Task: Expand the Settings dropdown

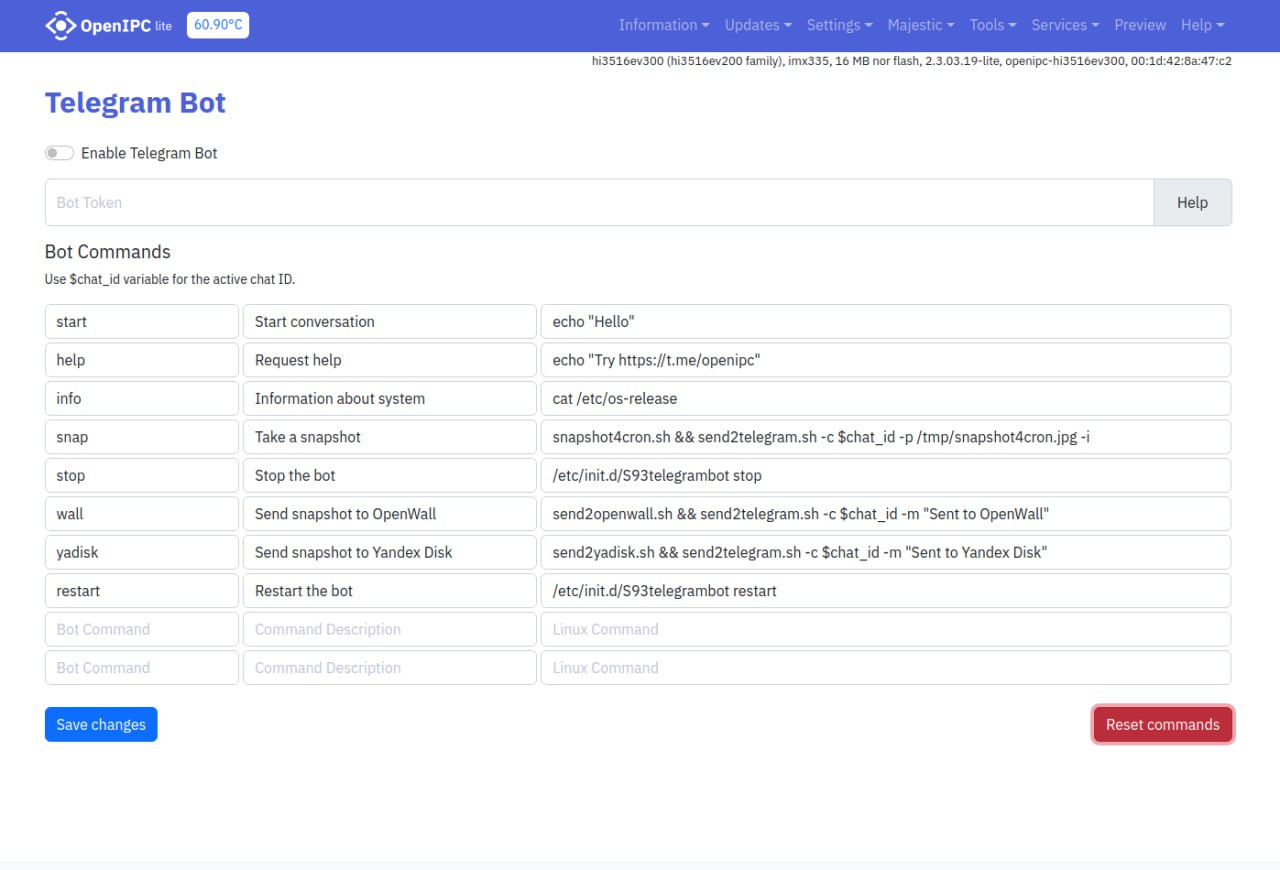Action: (839, 25)
